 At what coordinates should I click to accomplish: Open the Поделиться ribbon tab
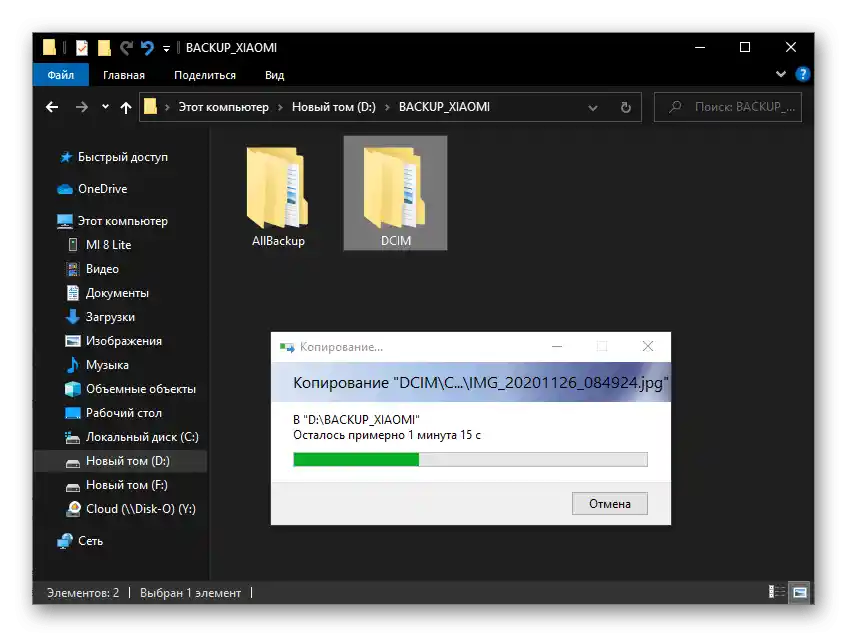[x=205, y=75]
